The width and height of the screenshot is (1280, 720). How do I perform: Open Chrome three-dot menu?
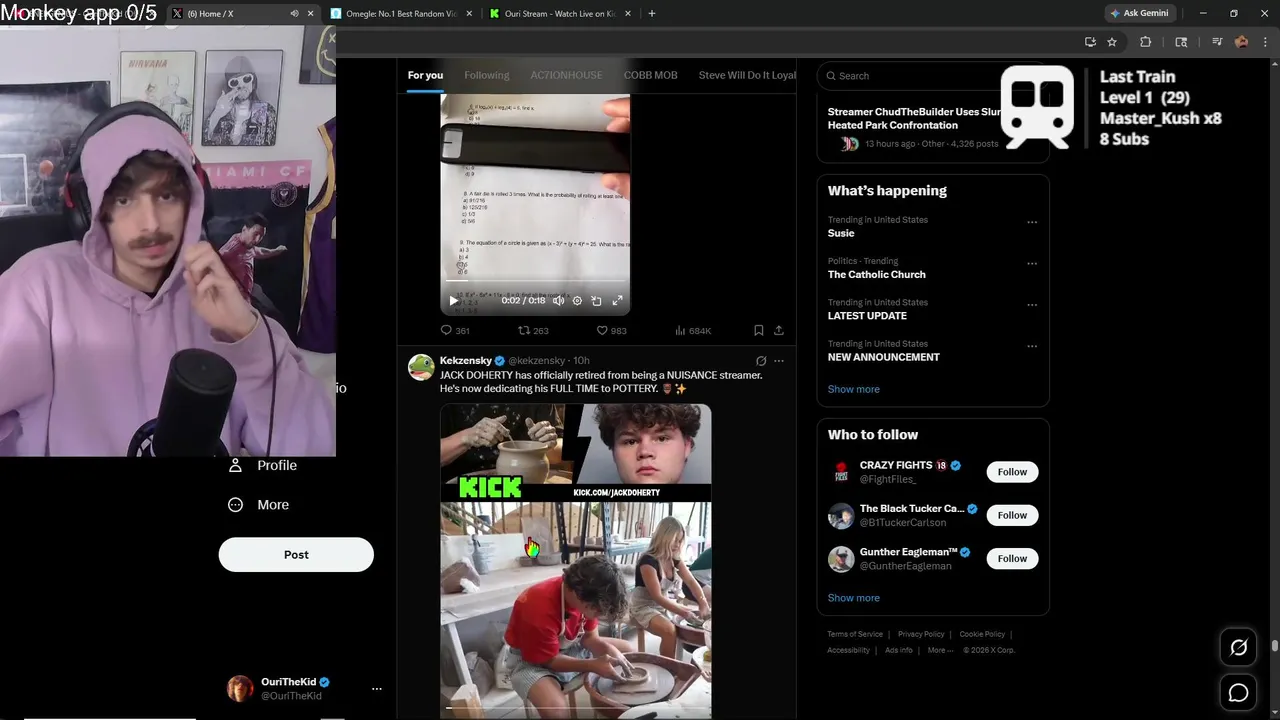pyautogui.click(x=1265, y=42)
